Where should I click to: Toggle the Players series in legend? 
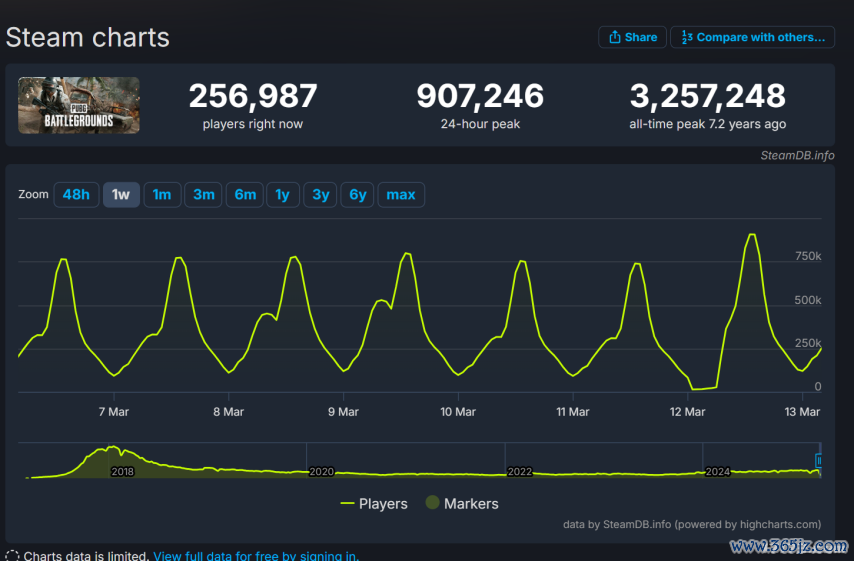click(x=374, y=503)
